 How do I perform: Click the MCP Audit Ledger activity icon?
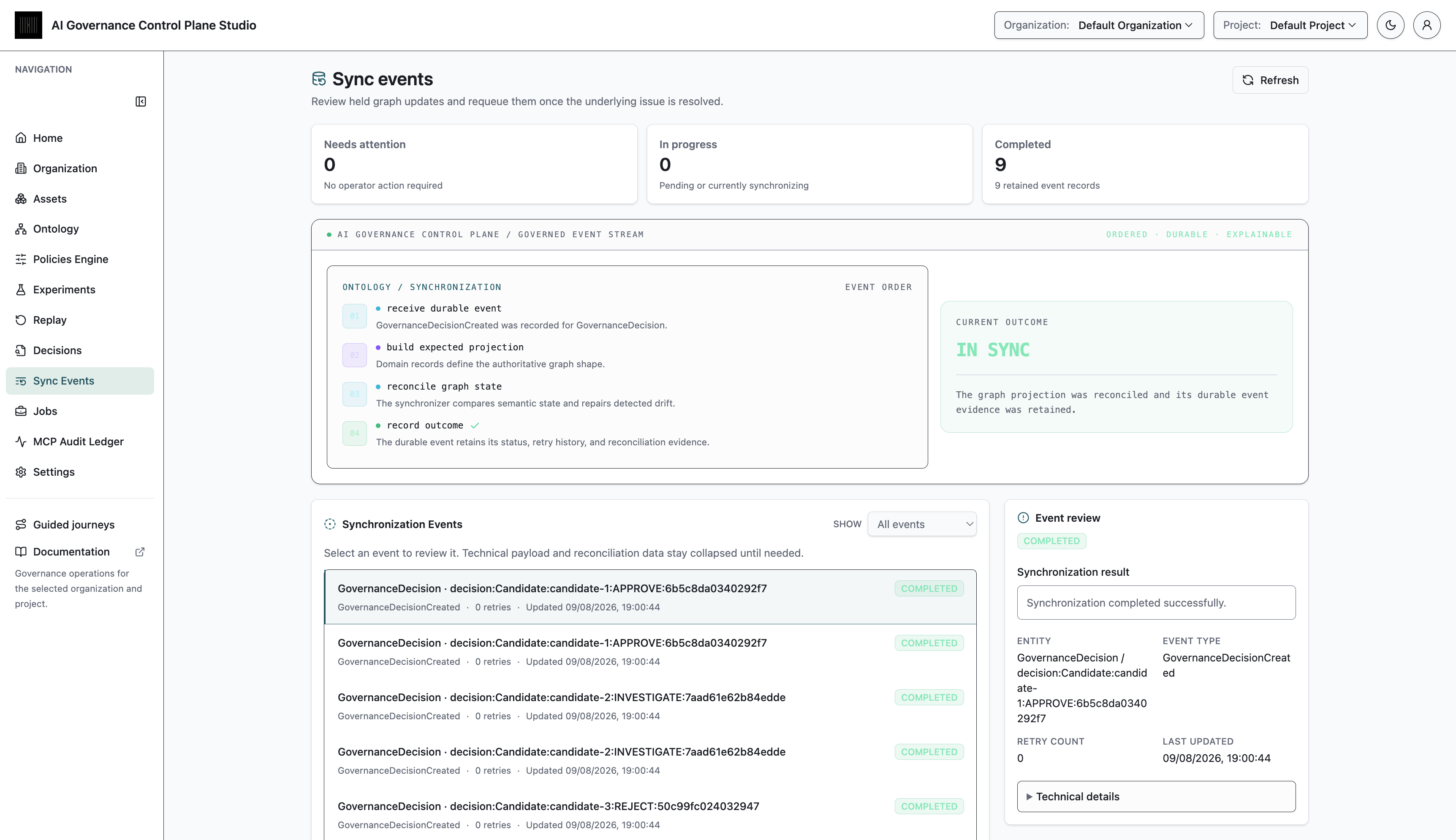click(x=21, y=442)
